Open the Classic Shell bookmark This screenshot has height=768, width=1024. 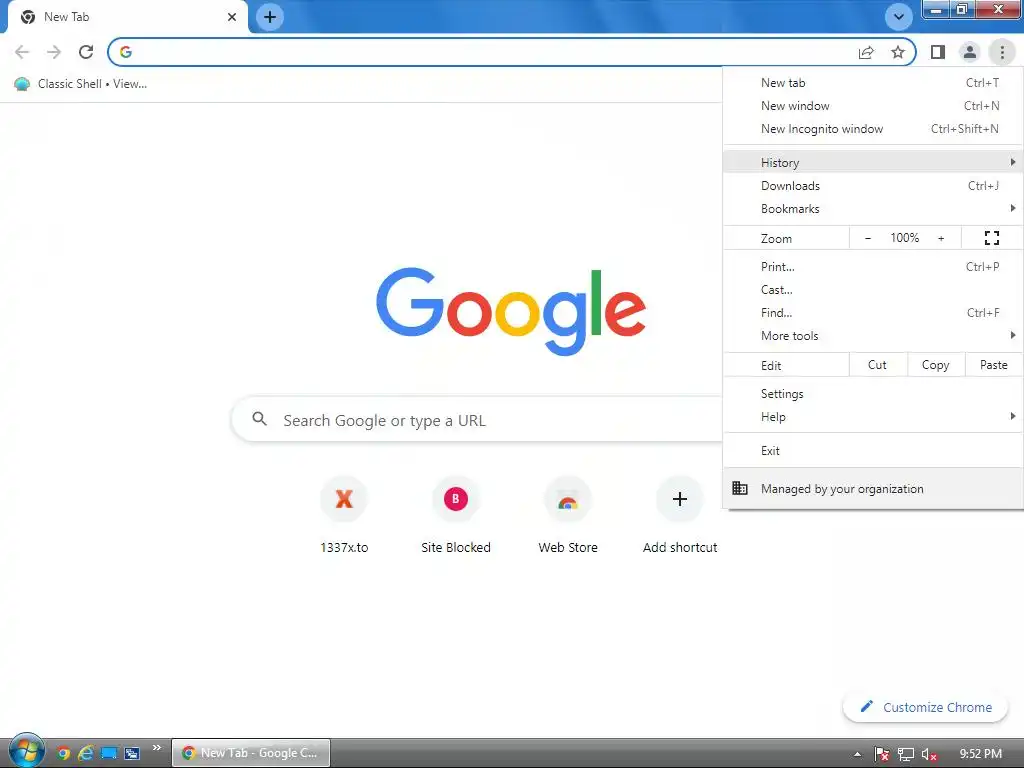[81, 84]
